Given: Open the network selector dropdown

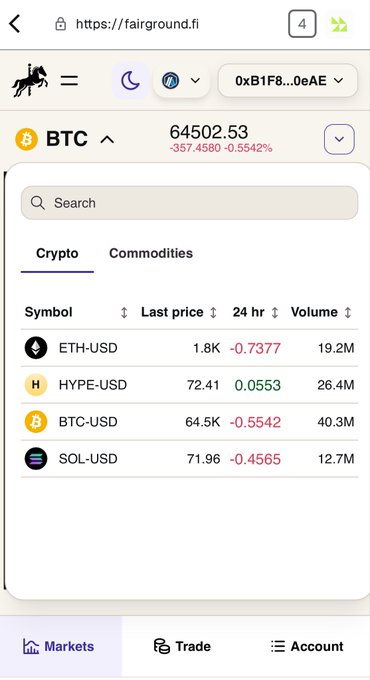Looking at the screenshot, I should 181,81.
